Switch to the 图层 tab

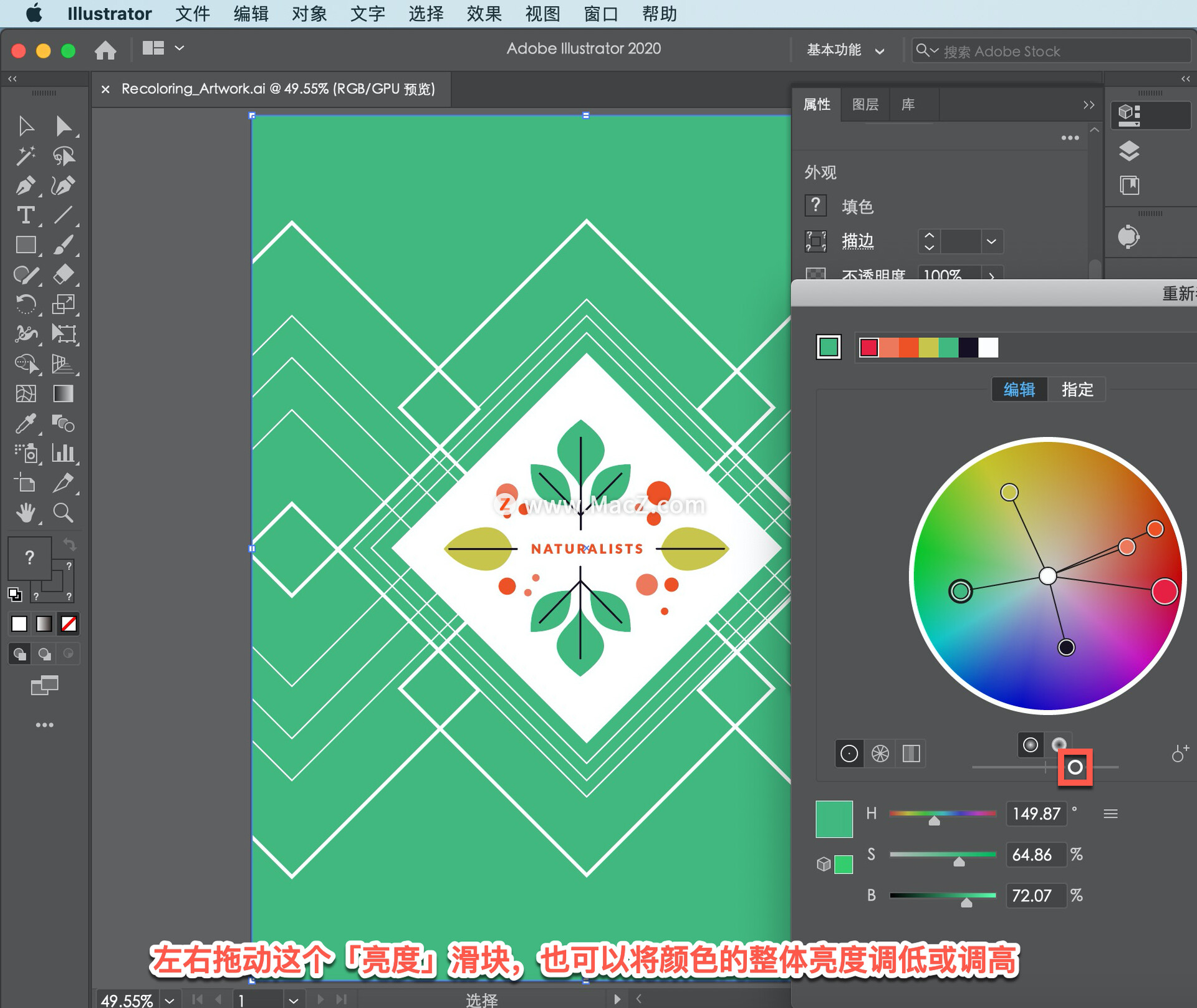pyautogui.click(x=865, y=104)
